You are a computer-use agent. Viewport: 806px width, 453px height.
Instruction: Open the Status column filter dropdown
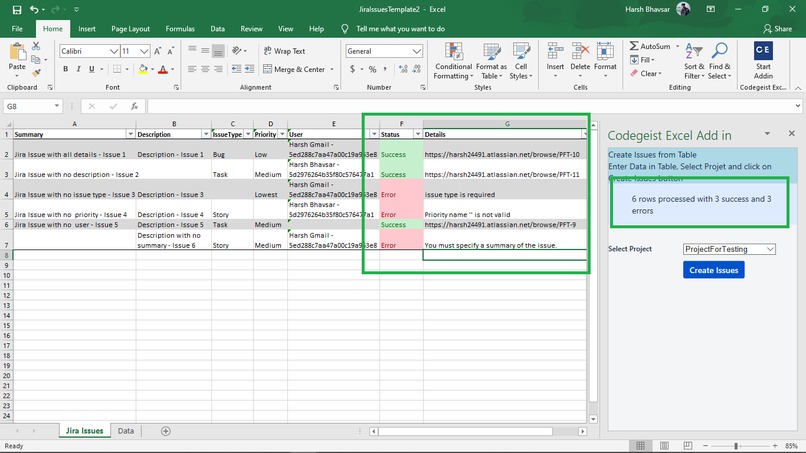coord(417,134)
